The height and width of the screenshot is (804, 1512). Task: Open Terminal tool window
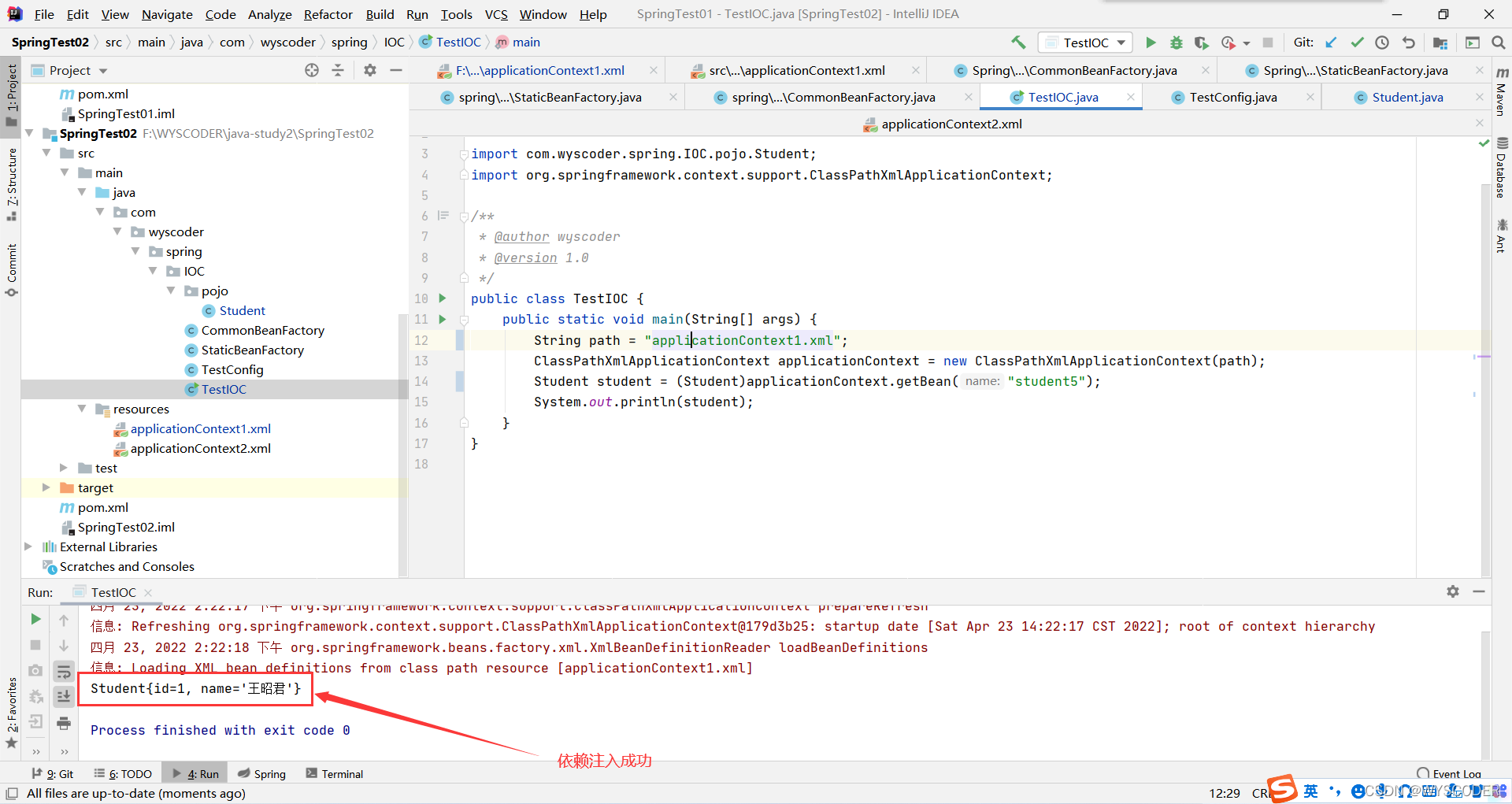[335, 774]
